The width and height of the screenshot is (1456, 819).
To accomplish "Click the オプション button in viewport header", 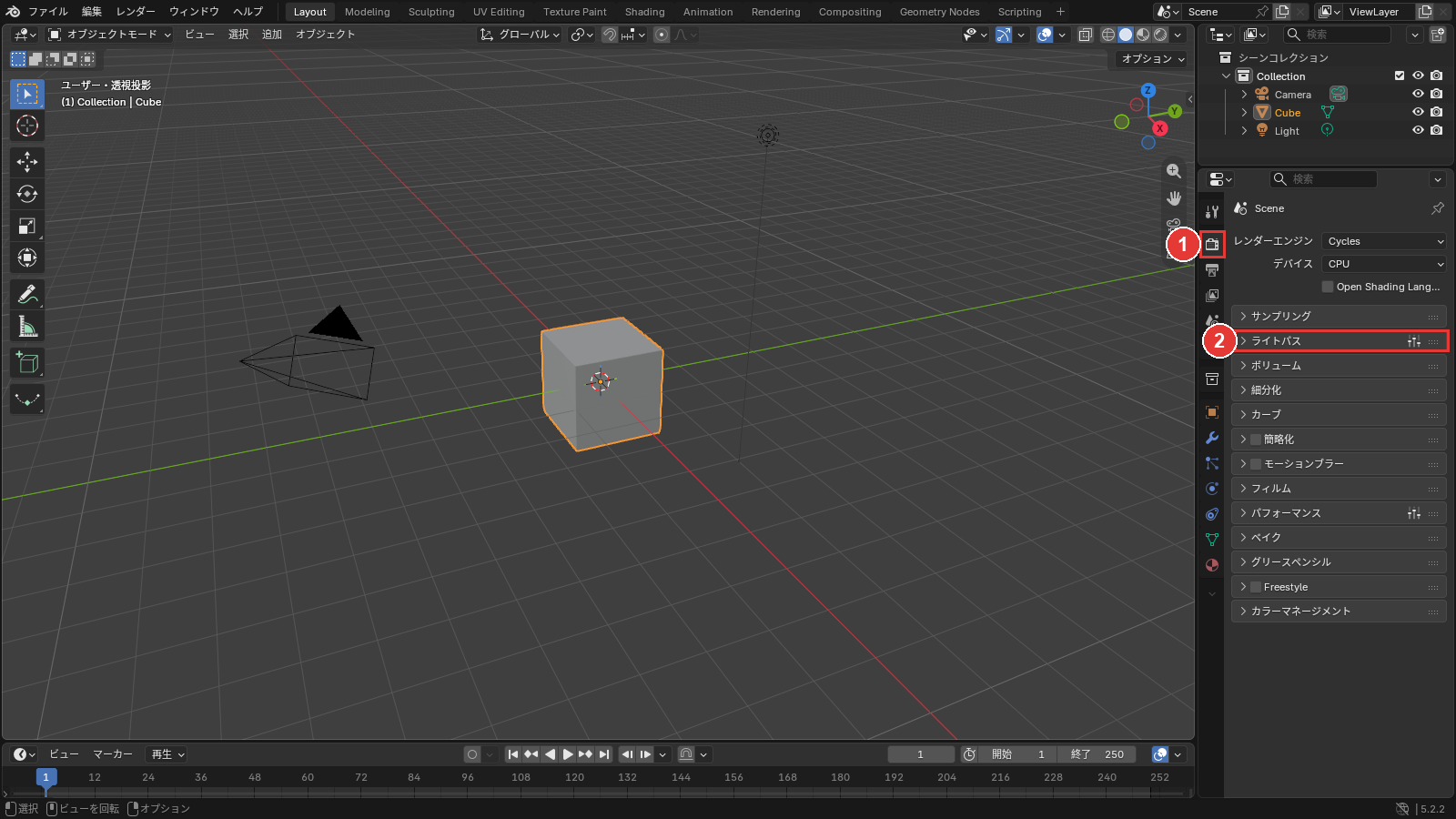I will 1153,58.
